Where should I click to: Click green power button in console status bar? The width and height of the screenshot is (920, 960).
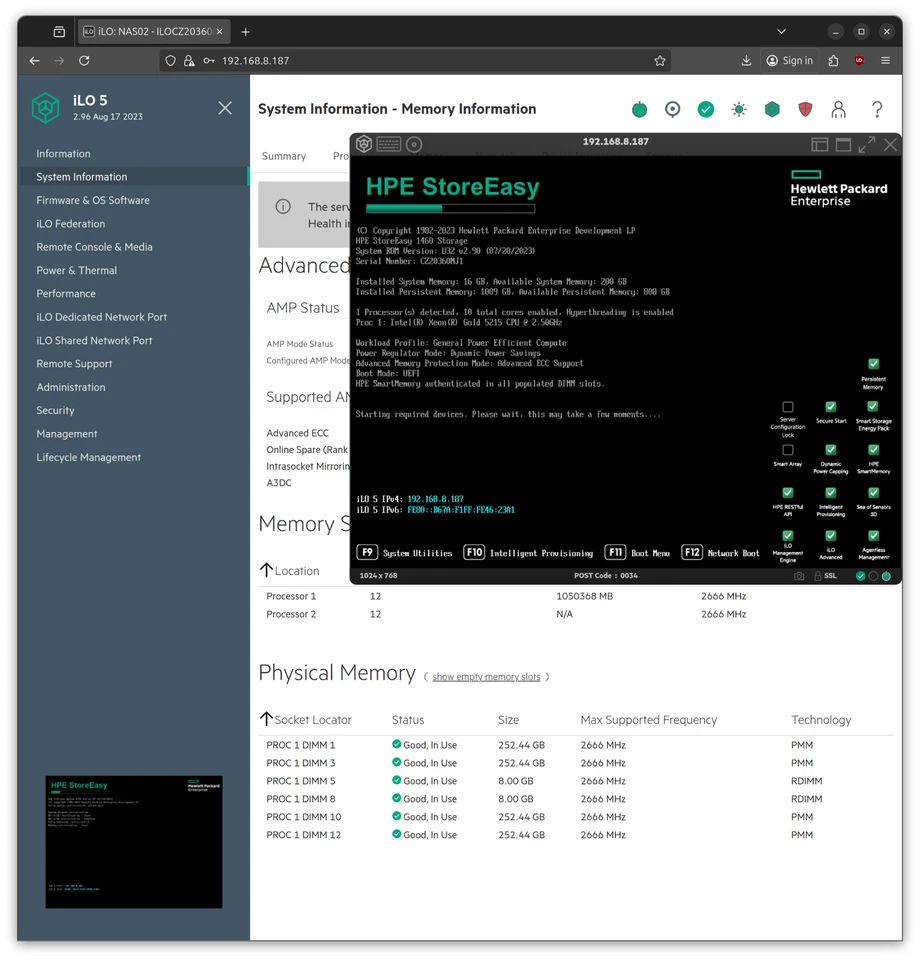(886, 576)
